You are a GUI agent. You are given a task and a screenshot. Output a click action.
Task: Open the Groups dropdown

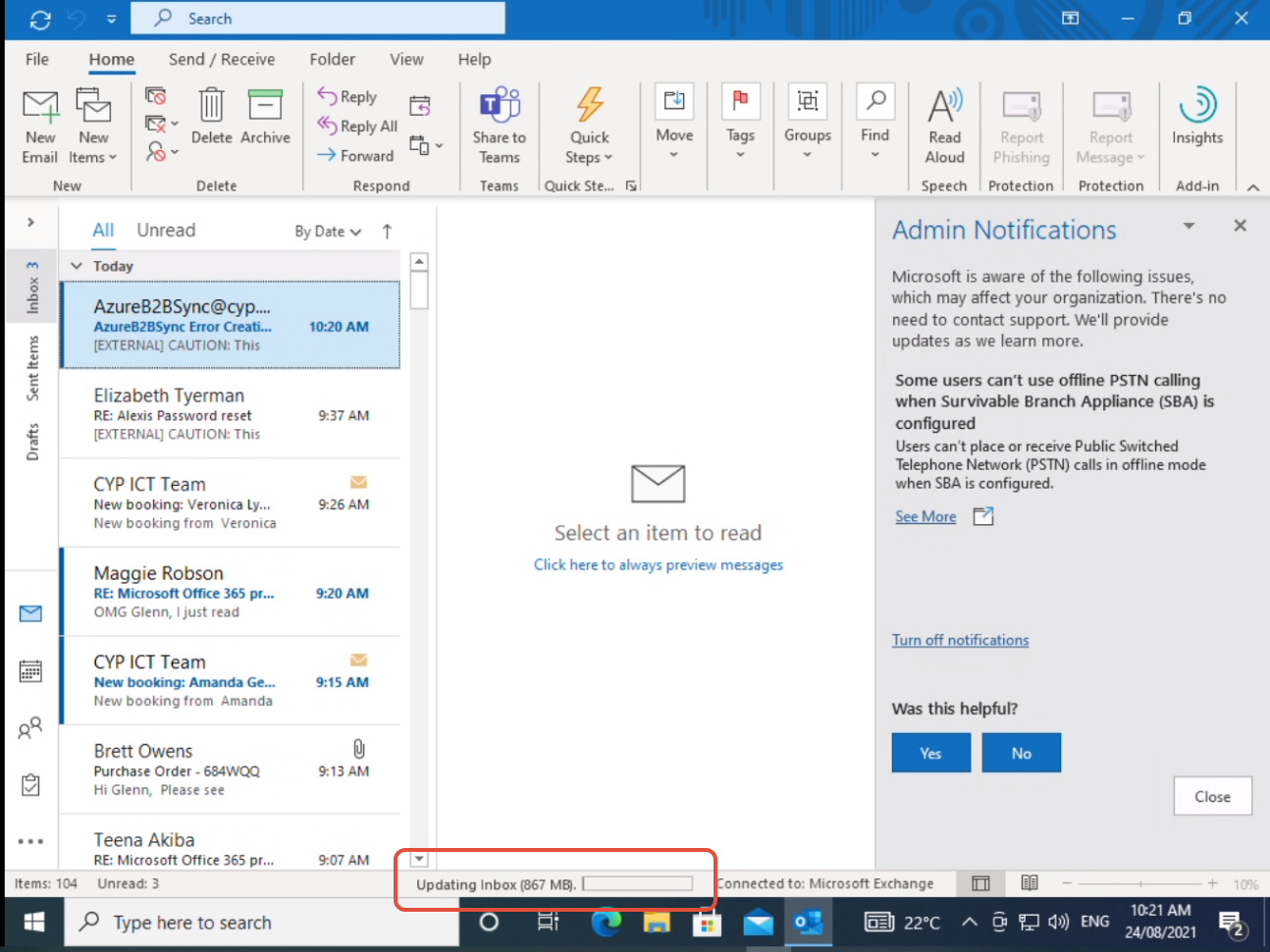[x=808, y=123]
